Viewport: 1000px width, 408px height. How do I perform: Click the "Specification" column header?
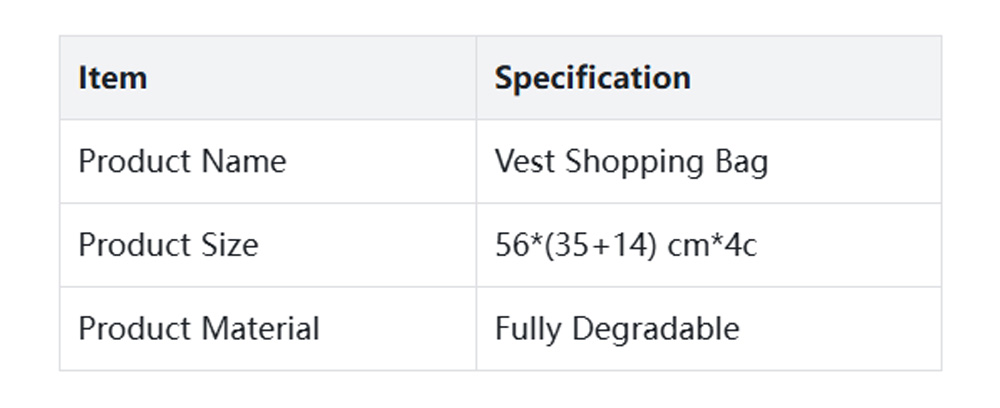tap(592, 78)
